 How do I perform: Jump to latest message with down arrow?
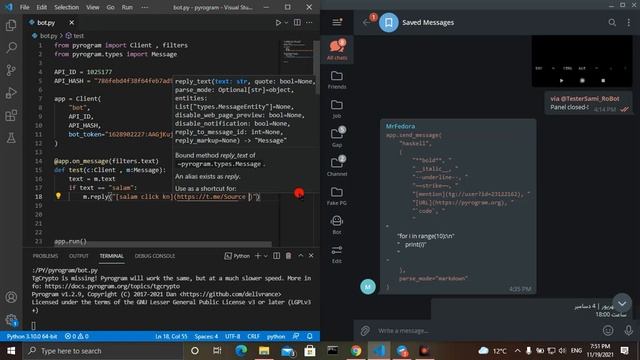pyautogui.click(x=622, y=304)
